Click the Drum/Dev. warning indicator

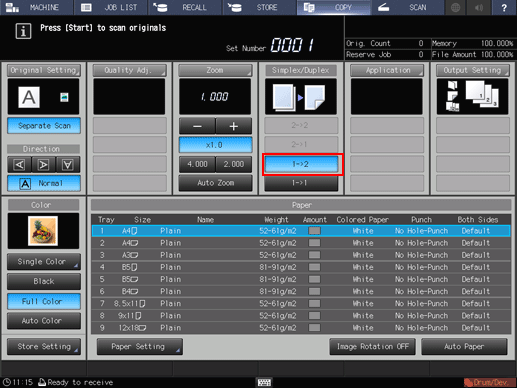(489, 382)
